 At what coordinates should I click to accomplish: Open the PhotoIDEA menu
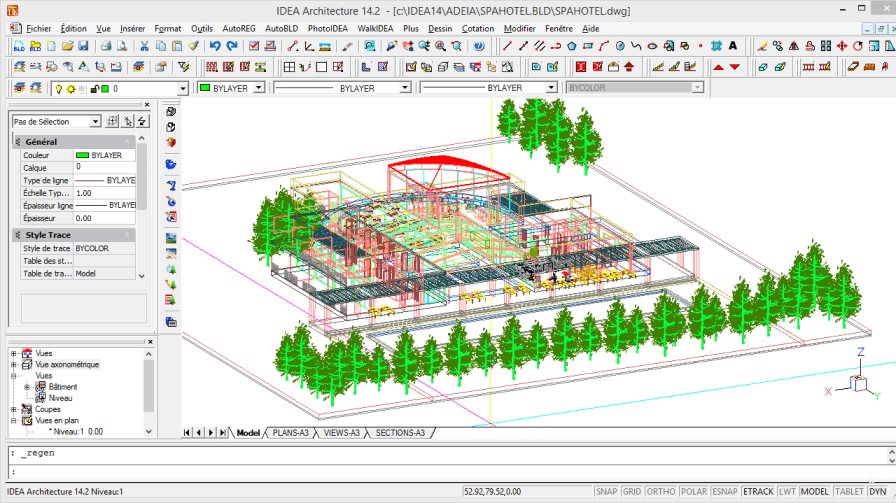click(x=327, y=29)
